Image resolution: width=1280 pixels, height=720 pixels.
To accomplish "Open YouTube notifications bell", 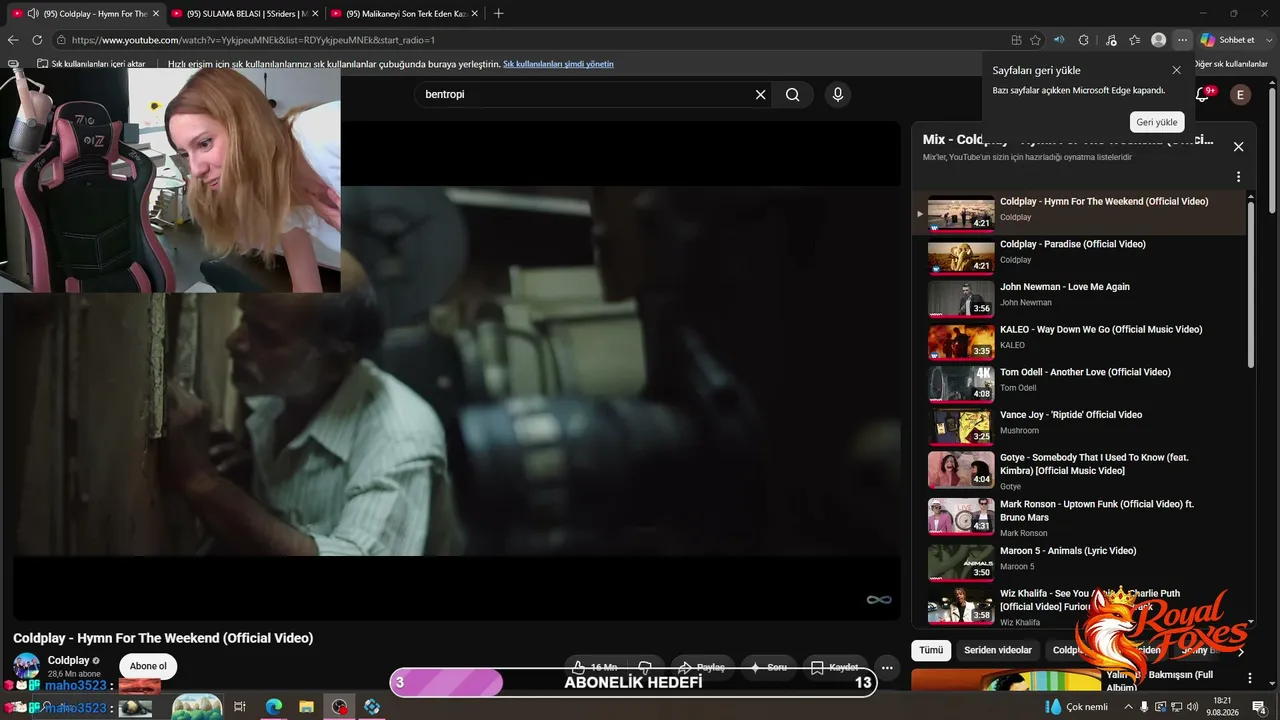I will tap(1203, 94).
